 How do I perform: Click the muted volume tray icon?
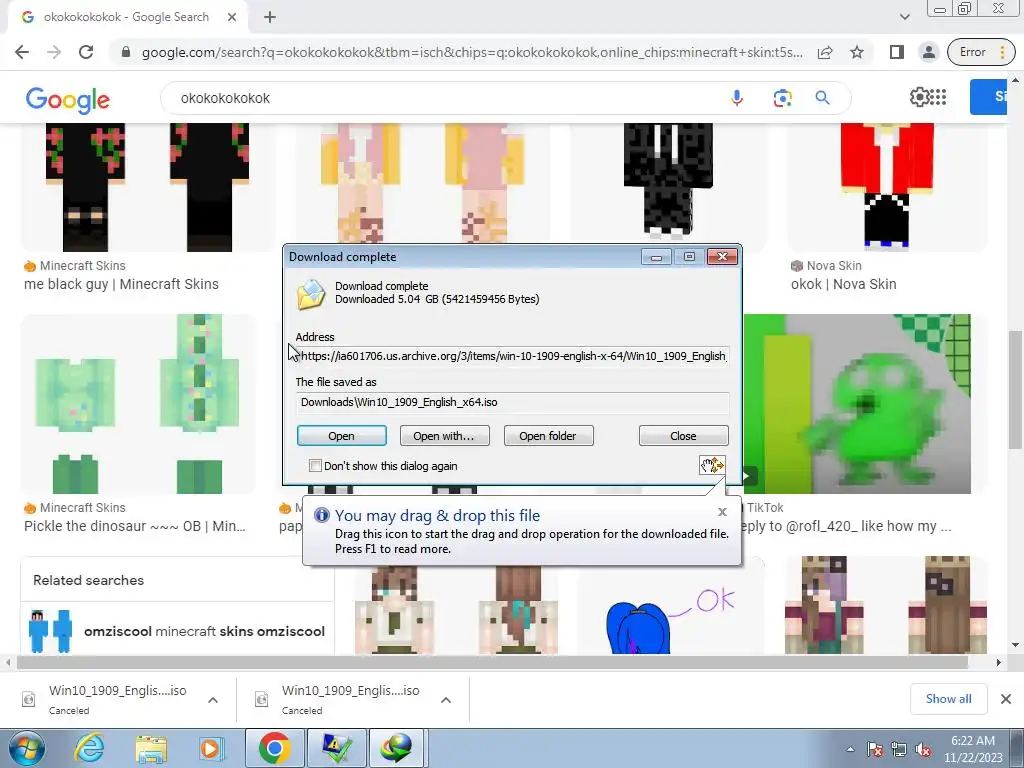point(923,749)
